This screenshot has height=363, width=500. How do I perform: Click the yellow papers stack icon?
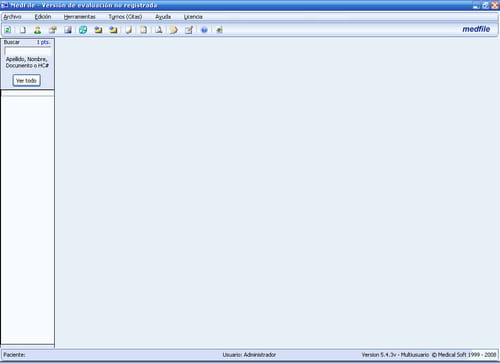[x=174, y=30]
